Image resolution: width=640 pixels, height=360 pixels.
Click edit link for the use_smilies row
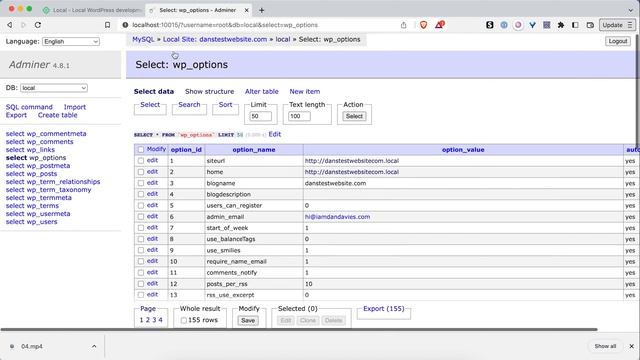tap(152, 250)
